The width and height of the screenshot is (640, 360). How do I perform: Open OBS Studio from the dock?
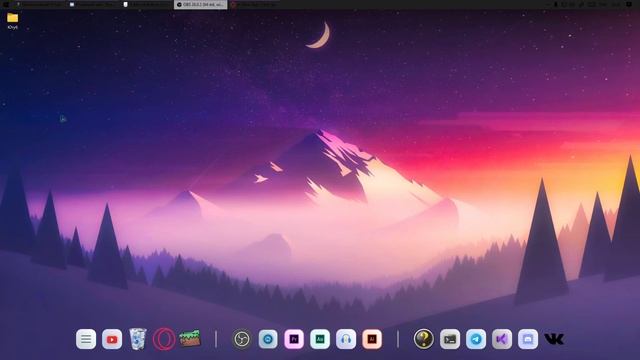pyautogui.click(x=242, y=339)
